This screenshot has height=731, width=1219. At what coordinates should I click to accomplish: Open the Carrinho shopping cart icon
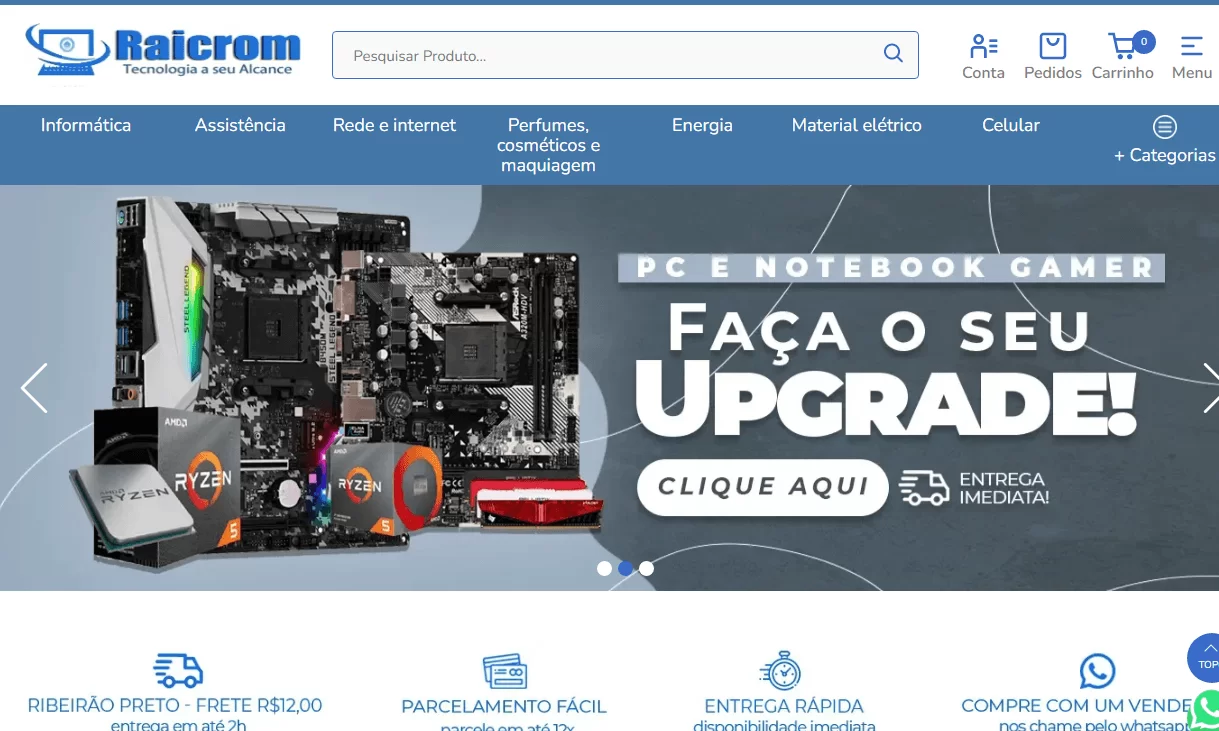click(1124, 46)
